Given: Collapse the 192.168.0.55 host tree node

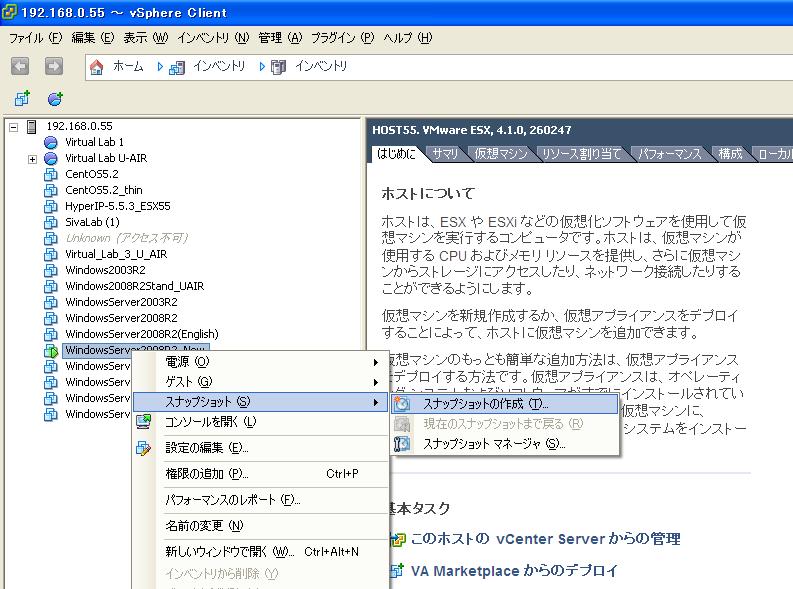Looking at the screenshot, I should pos(14,127).
